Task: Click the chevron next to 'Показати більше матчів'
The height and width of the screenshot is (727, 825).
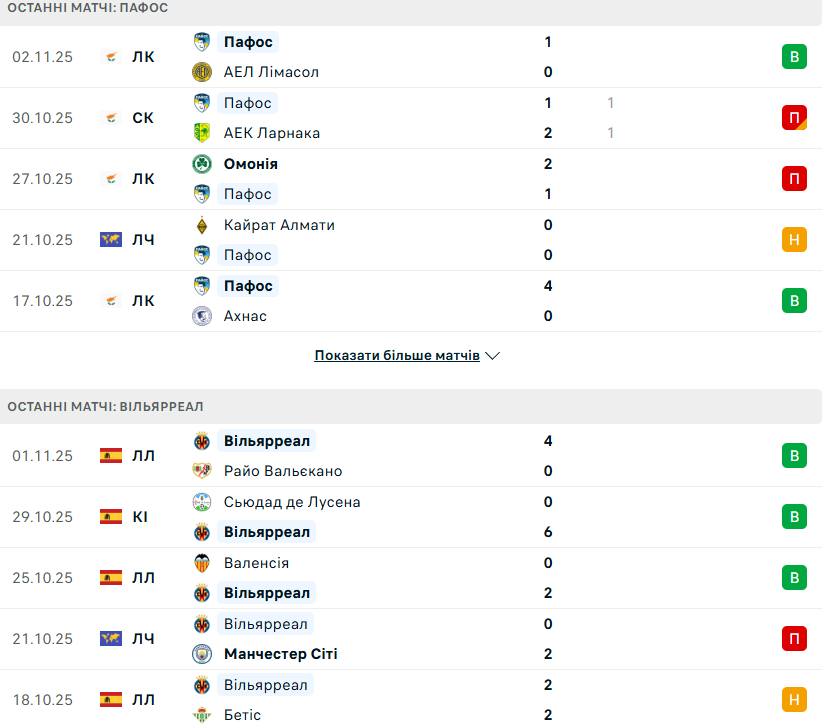Action: coord(492,355)
